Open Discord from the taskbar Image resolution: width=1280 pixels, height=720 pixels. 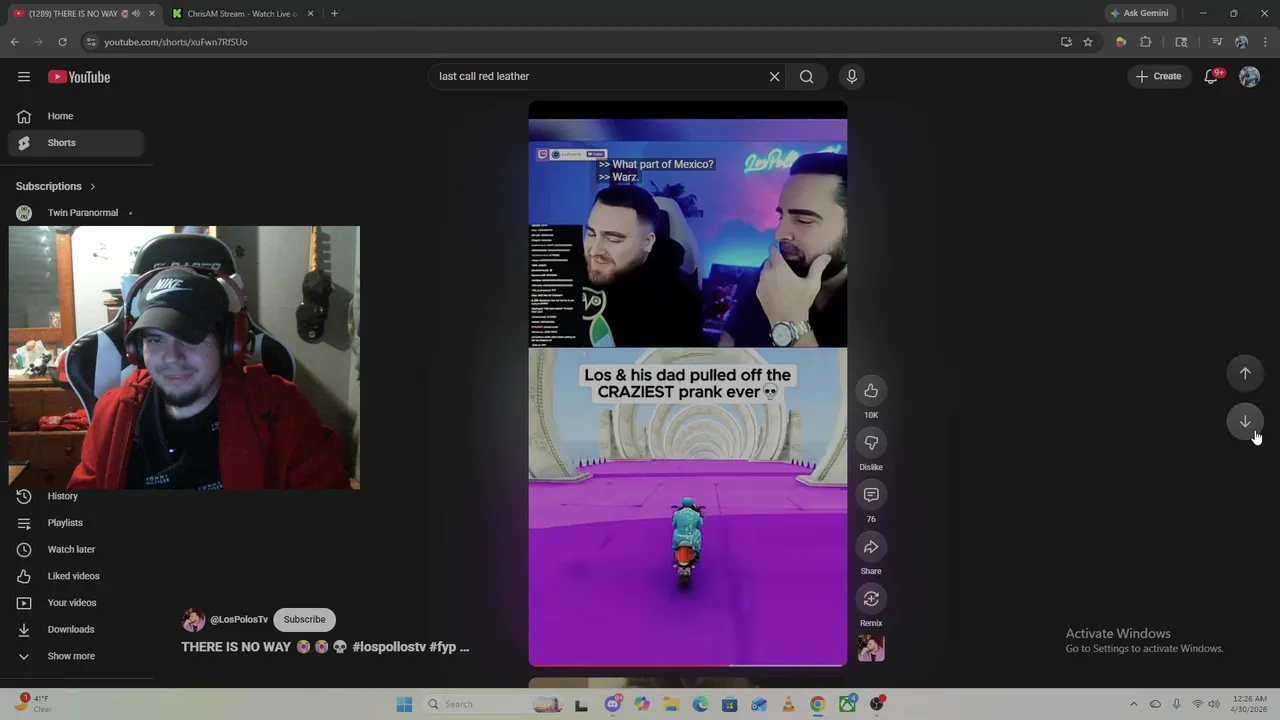(613, 704)
